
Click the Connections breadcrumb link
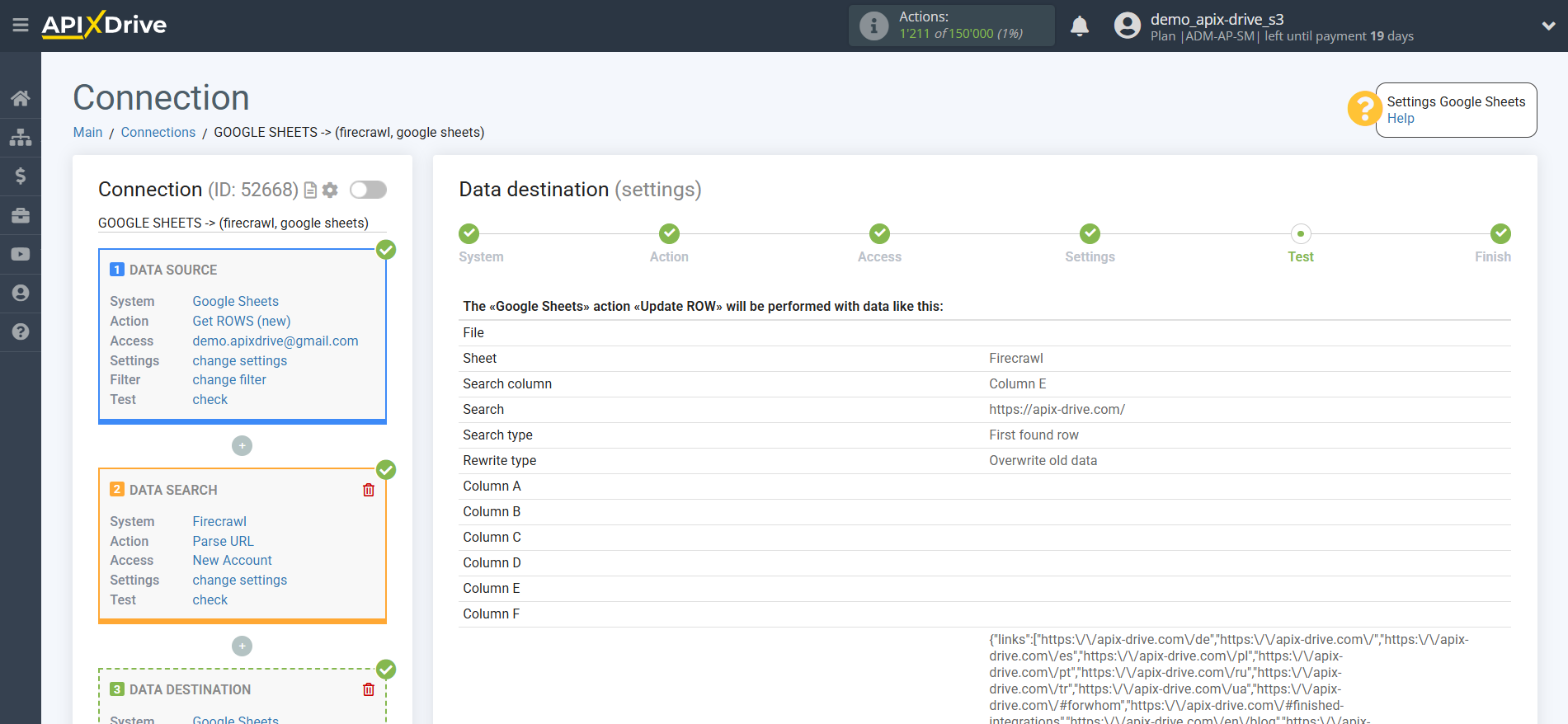[158, 133]
